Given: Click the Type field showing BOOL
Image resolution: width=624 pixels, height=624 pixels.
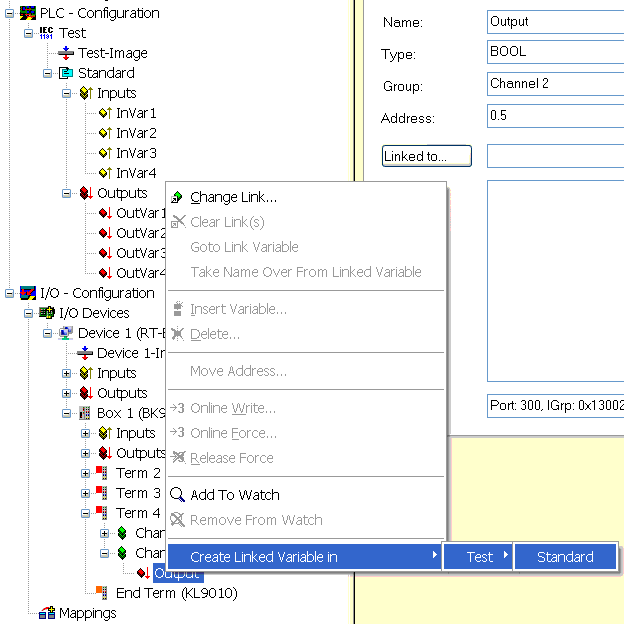Looking at the screenshot, I should click(556, 52).
